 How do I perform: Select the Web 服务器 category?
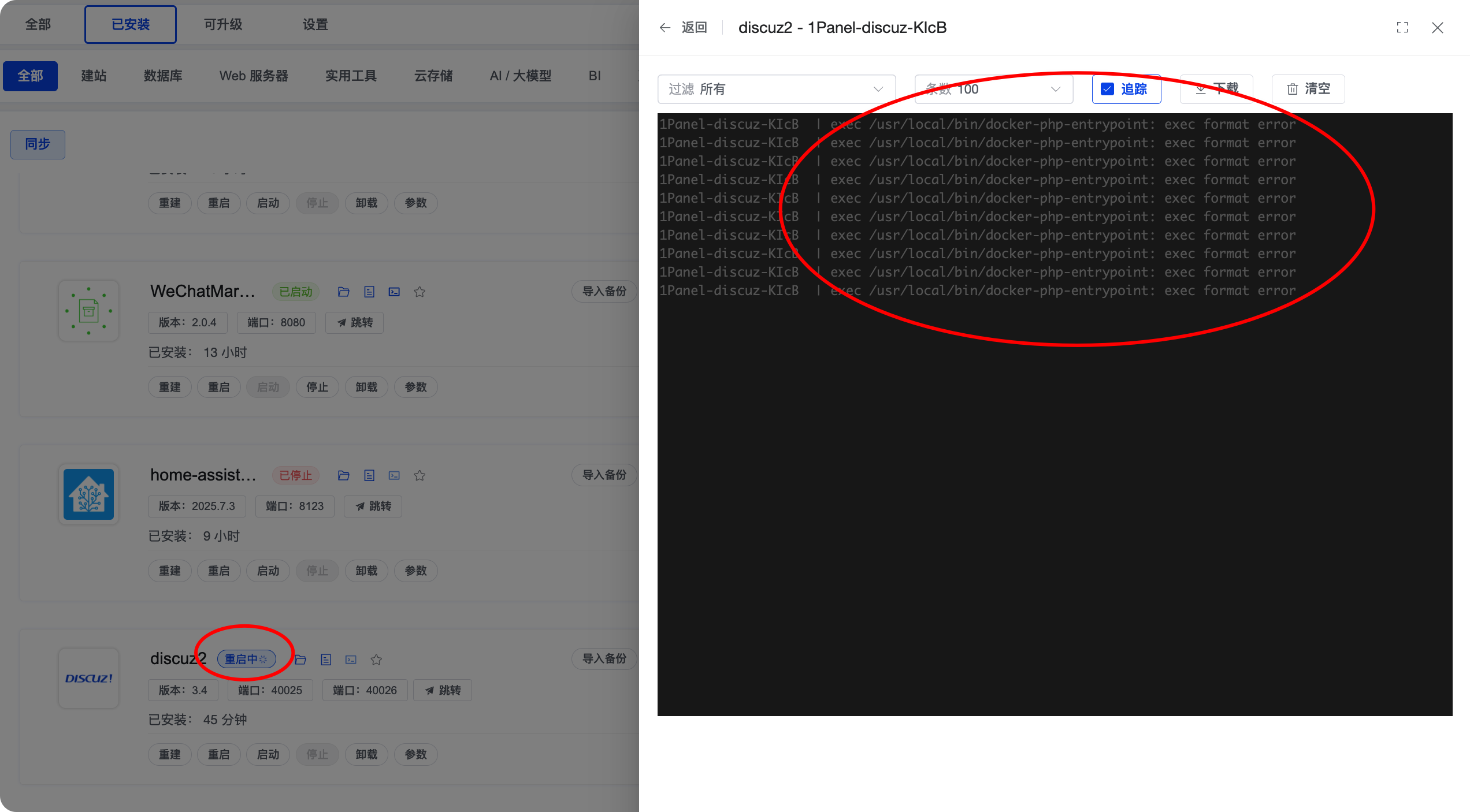pyautogui.click(x=254, y=76)
